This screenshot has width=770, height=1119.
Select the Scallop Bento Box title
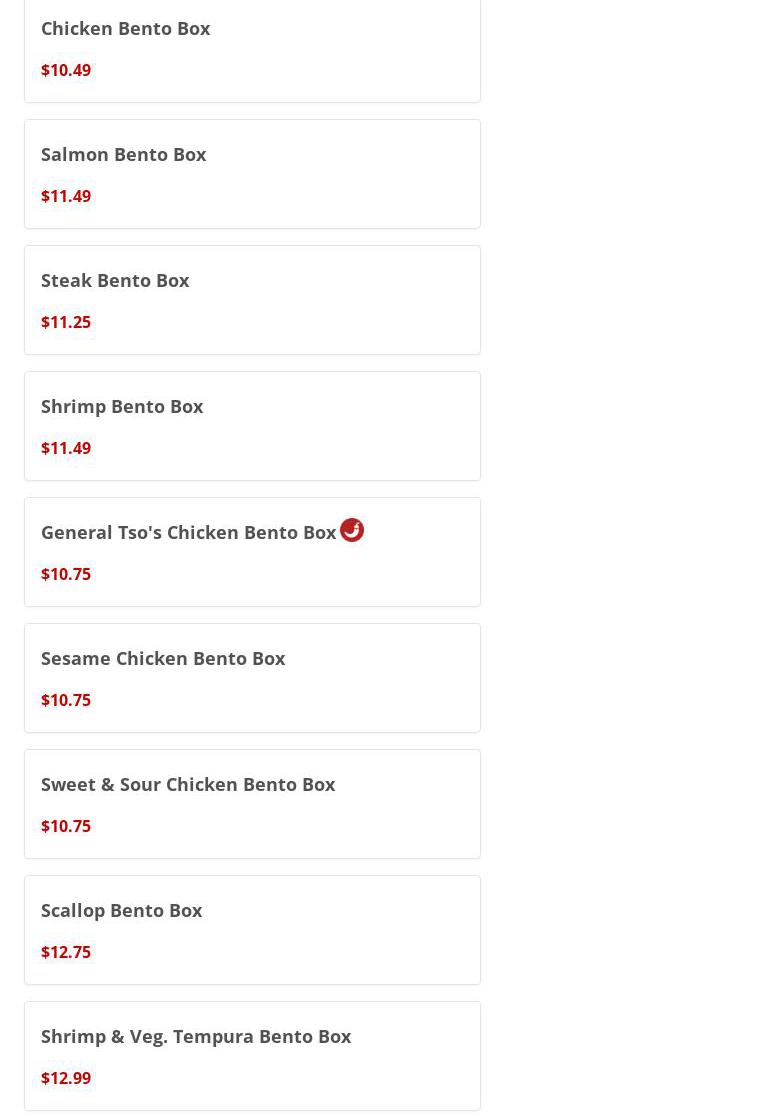[121, 911]
